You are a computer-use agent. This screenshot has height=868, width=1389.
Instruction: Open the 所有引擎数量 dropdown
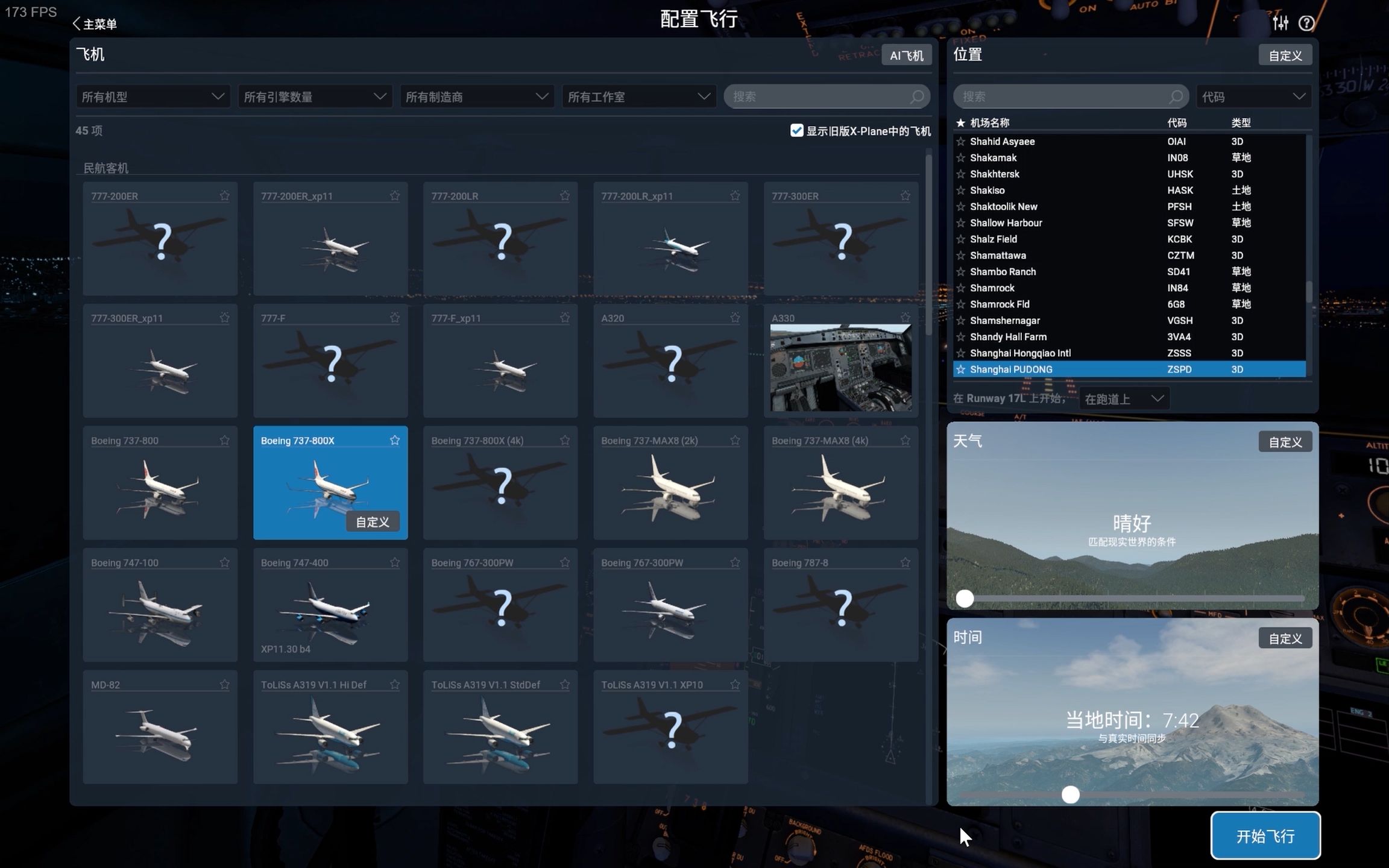pyautogui.click(x=315, y=96)
